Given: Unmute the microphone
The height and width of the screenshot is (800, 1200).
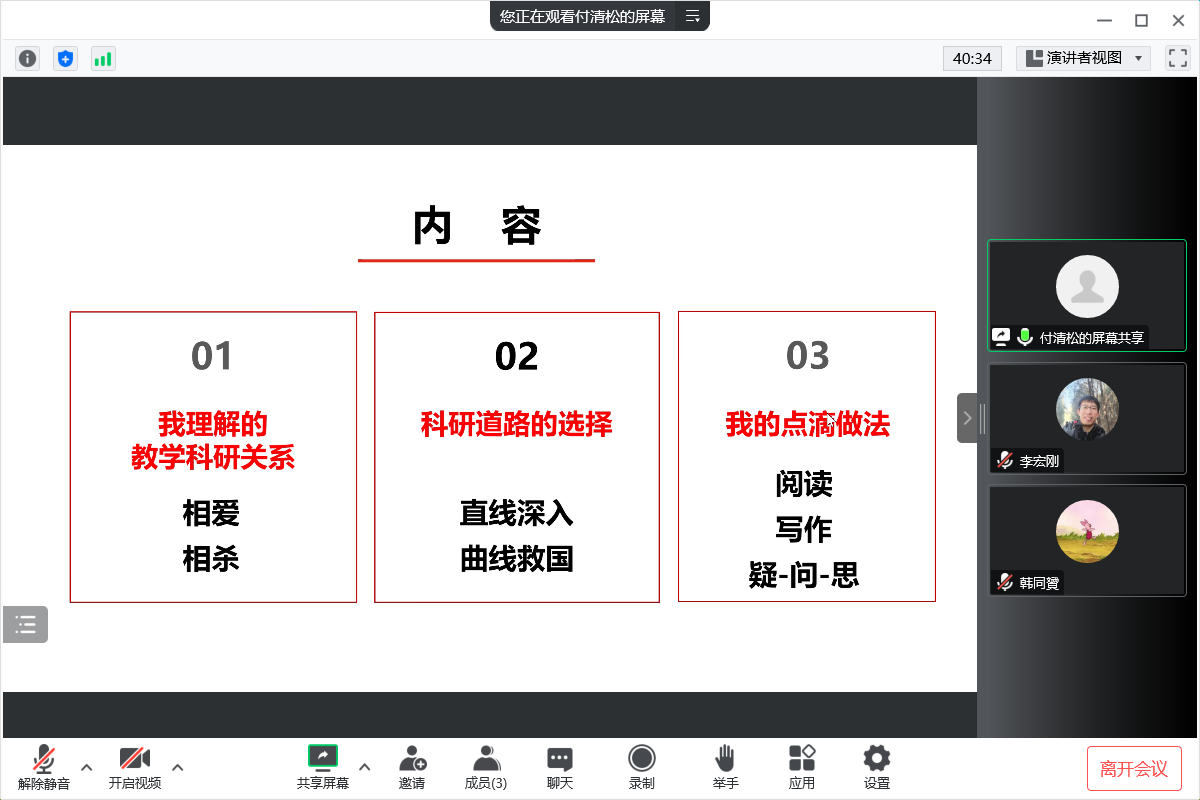Looking at the screenshot, I should click(x=44, y=767).
